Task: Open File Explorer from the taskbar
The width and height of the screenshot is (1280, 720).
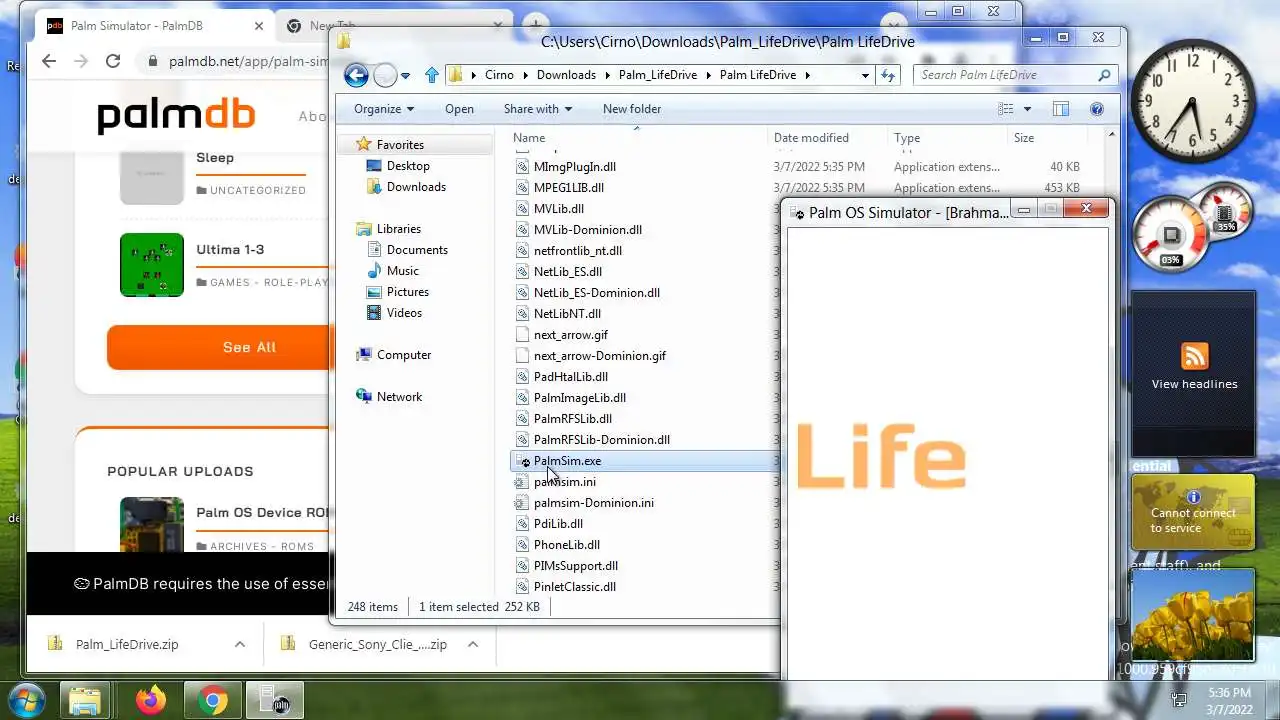Action: (x=86, y=700)
